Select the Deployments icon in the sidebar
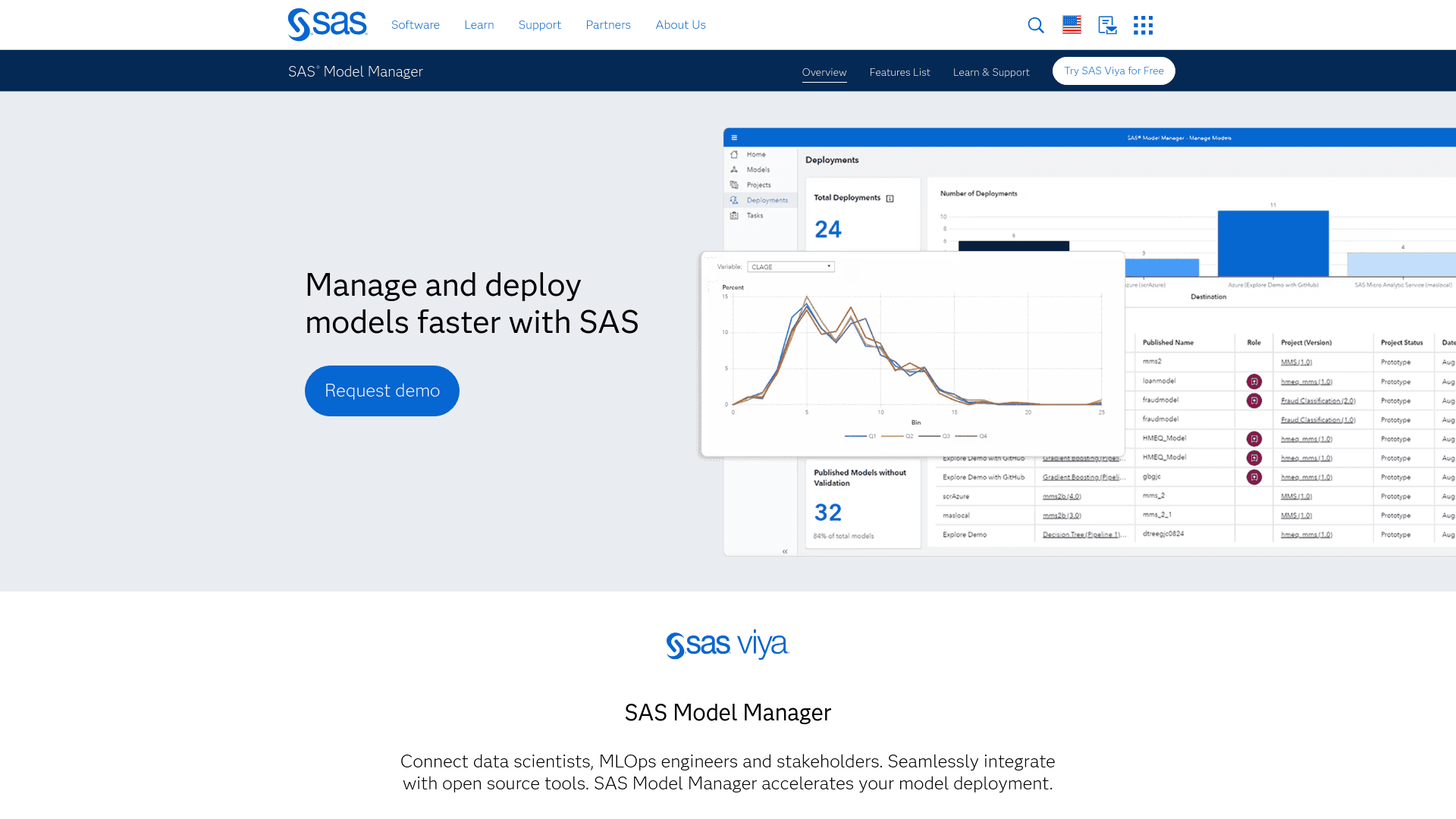 pos(734,199)
